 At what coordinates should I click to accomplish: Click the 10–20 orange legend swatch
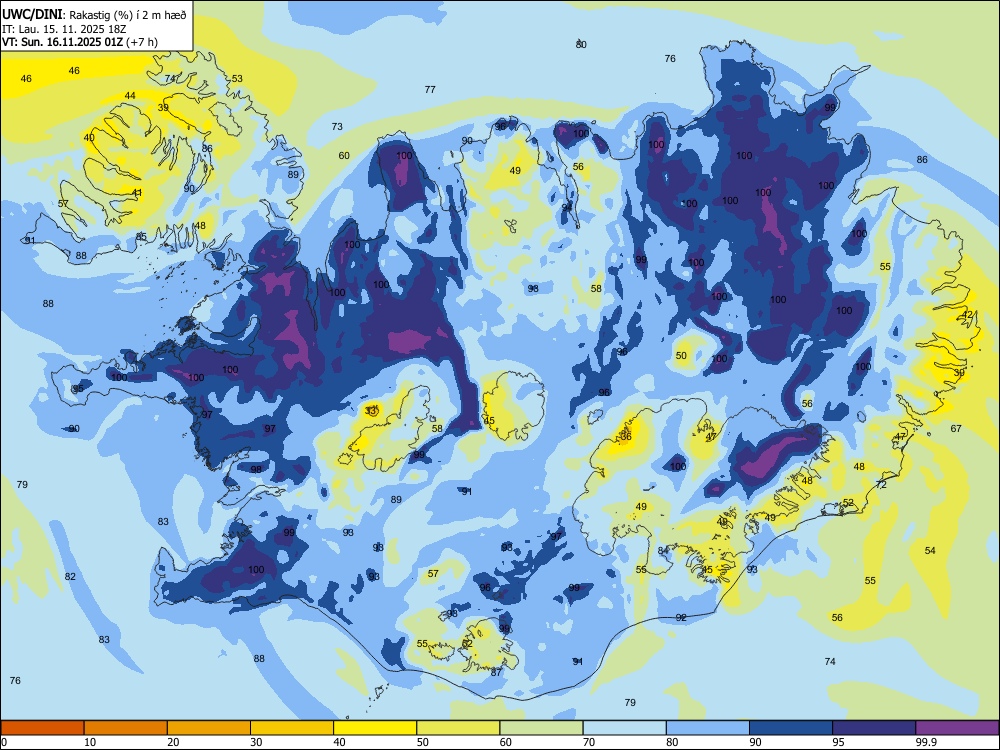(x=126, y=728)
